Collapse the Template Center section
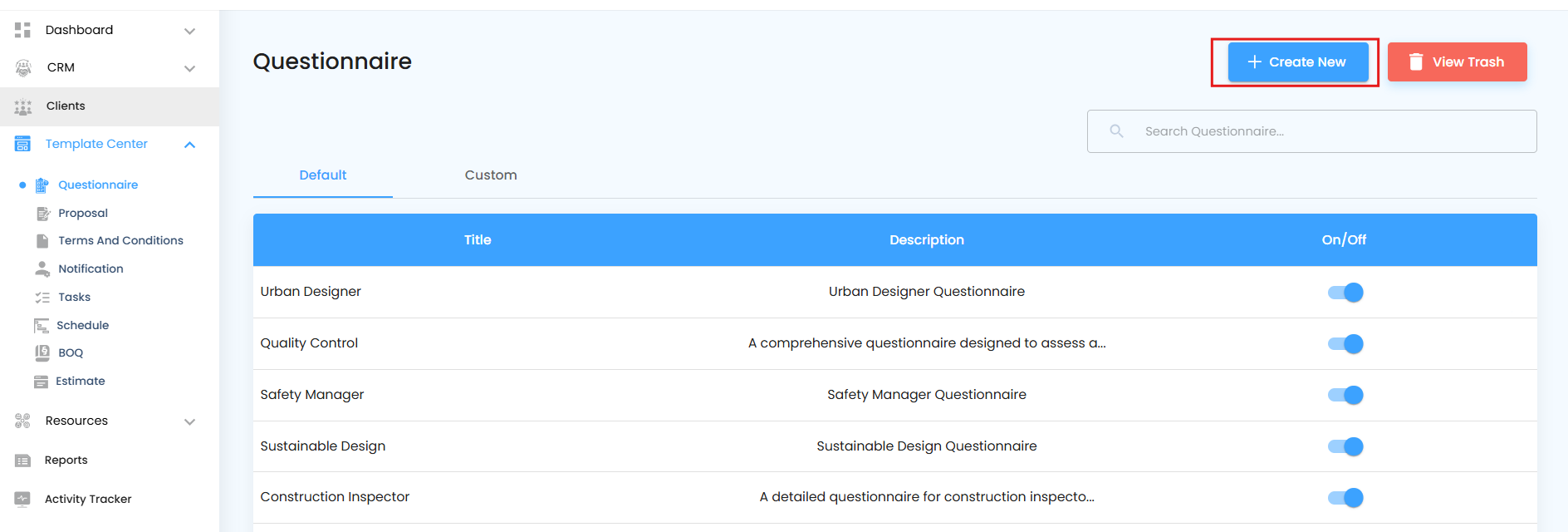The image size is (1568, 532). click(x=189, y=145)
